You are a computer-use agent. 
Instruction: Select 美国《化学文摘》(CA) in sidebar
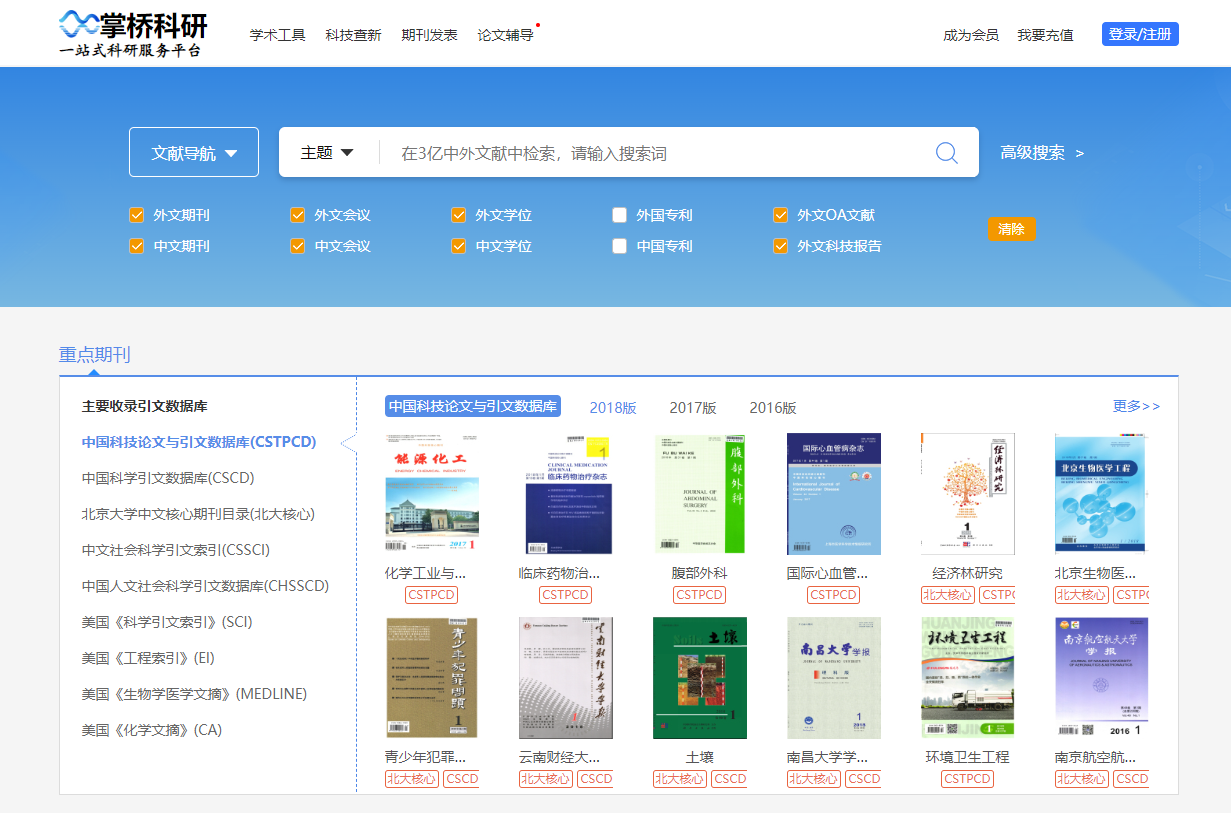tap(152, 730)
